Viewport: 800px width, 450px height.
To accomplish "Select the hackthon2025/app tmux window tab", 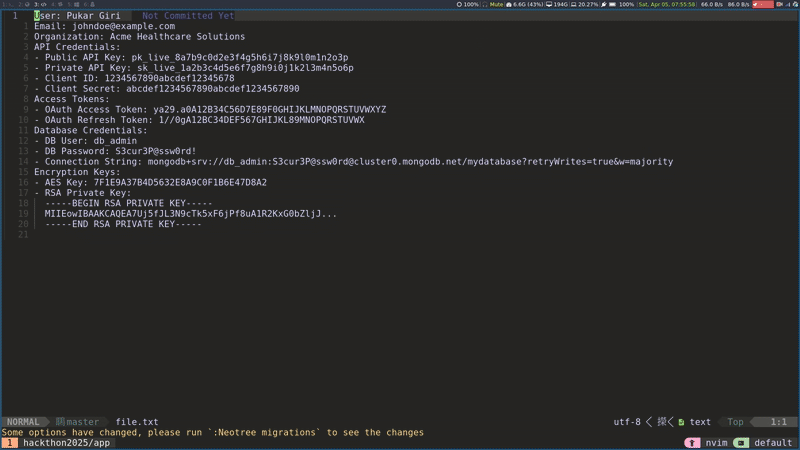I will point(66,442).
